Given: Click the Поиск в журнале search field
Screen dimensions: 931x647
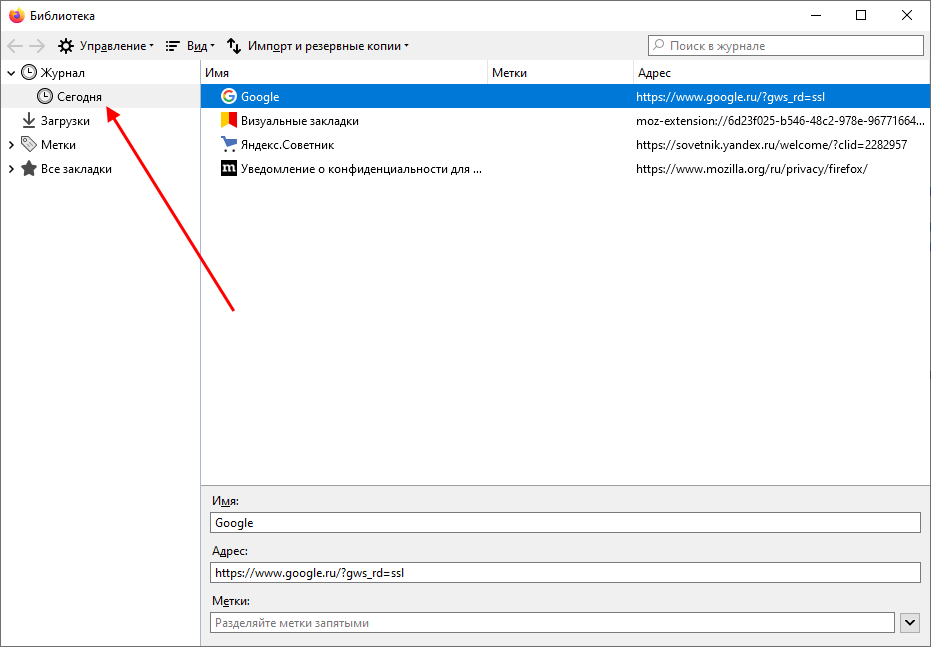Looking at the screenshot, I should point(786,45).
